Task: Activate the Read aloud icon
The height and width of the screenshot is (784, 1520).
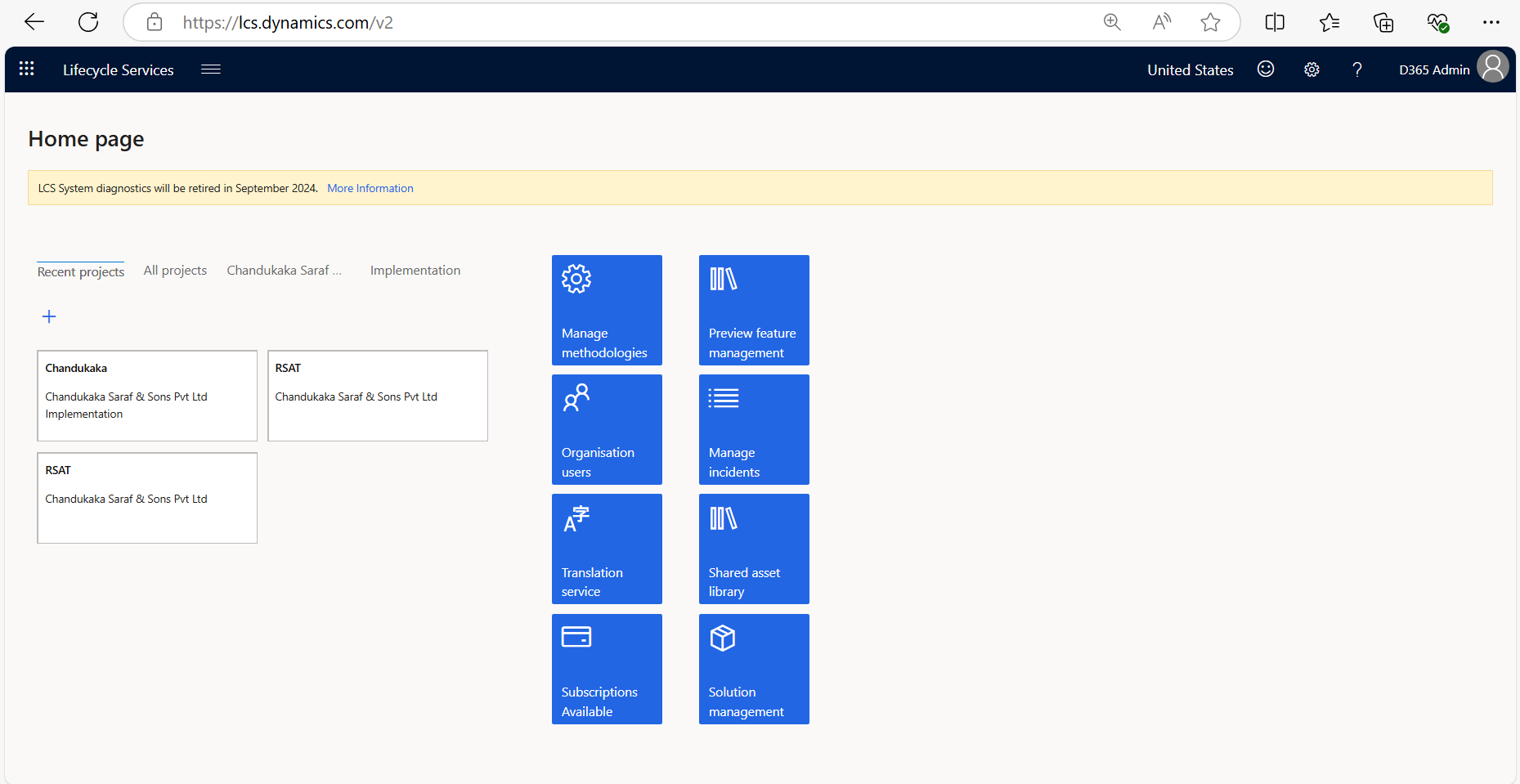Action: pyautogui.click(x=1162, y=22)
